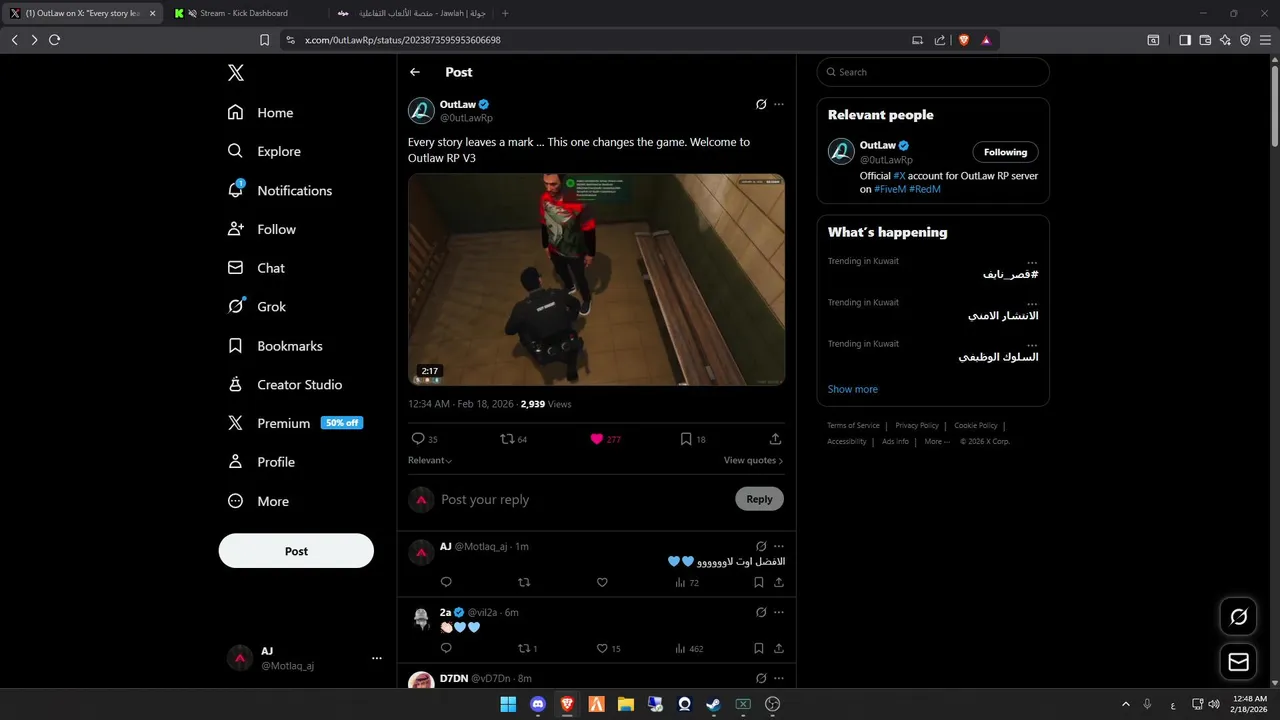This screenshot has width=1280, height=720.
Task: Open more options on AJ's reply
Action: coord(779,546)
